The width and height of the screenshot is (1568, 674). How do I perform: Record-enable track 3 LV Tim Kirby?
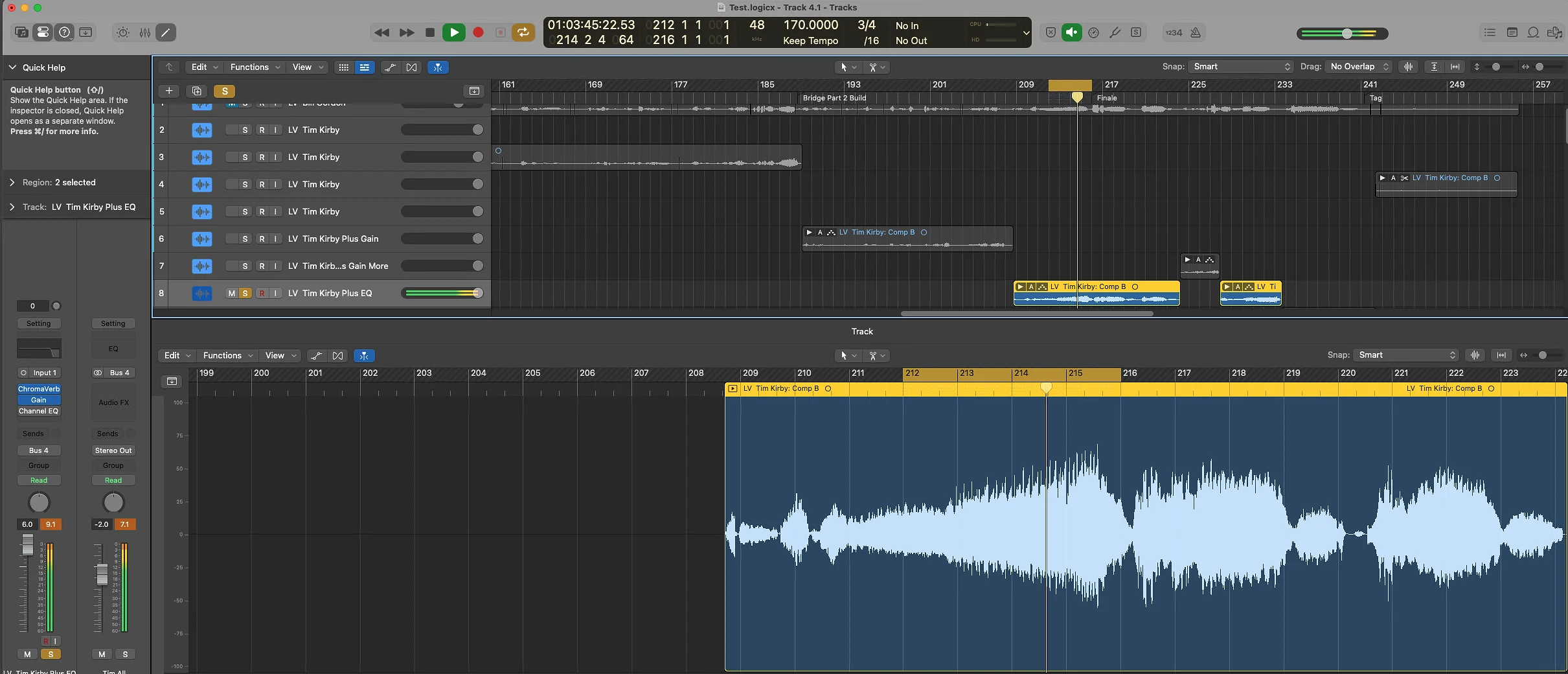pyautogui.click(x=262, y=157)
